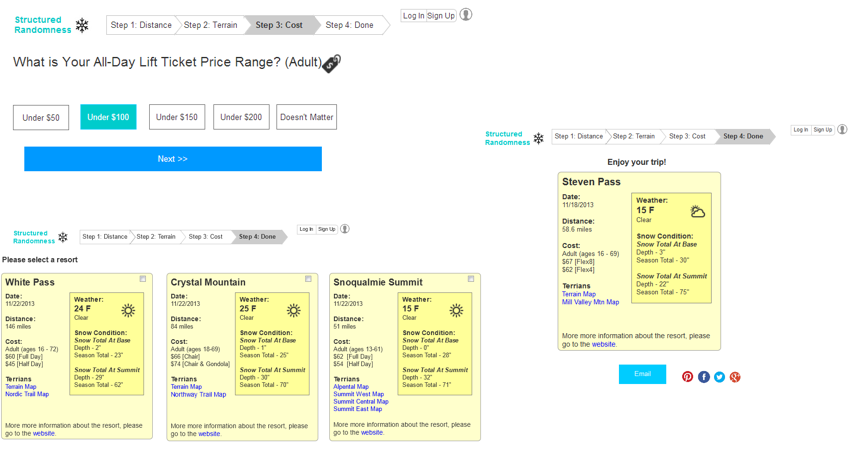Click the 'Enjoy your trip!' heading

click(x=637, y=162)
